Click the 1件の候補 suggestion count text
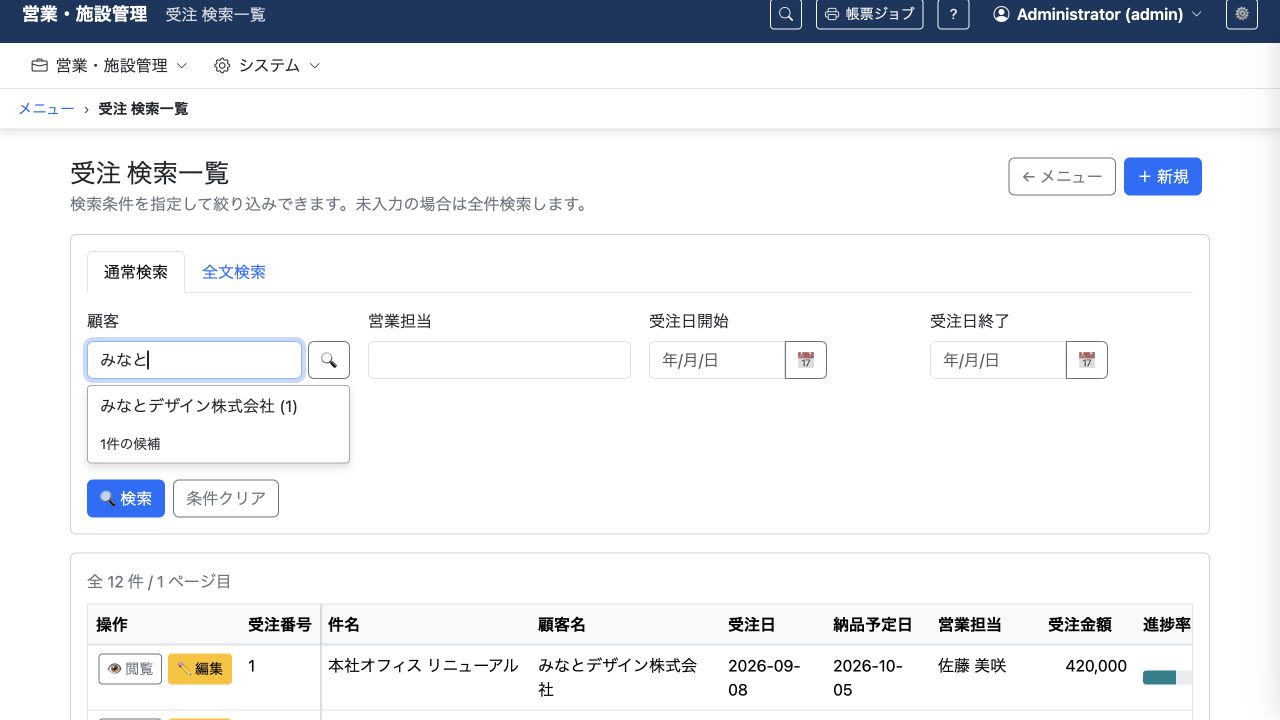1280x720 pixels. pos(130,443)
